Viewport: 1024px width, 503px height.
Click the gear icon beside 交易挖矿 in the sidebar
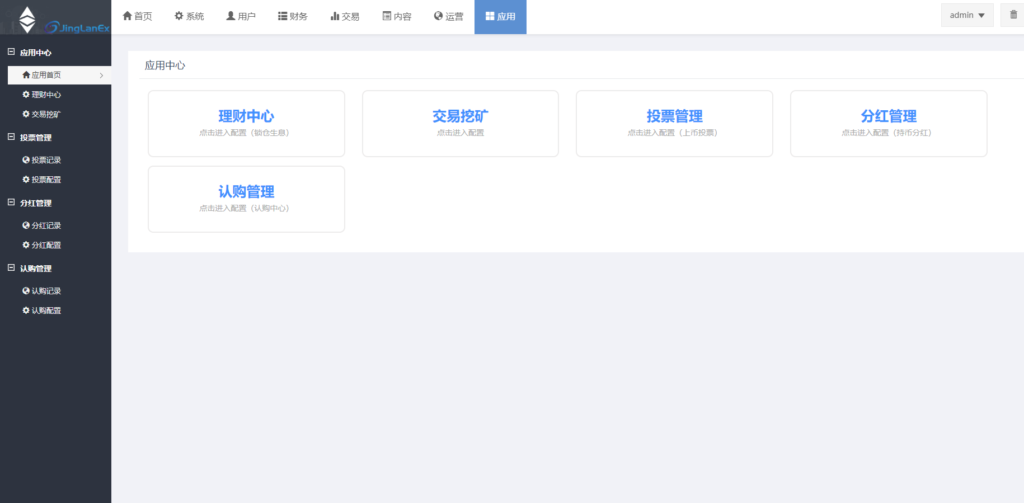(26, 114)
